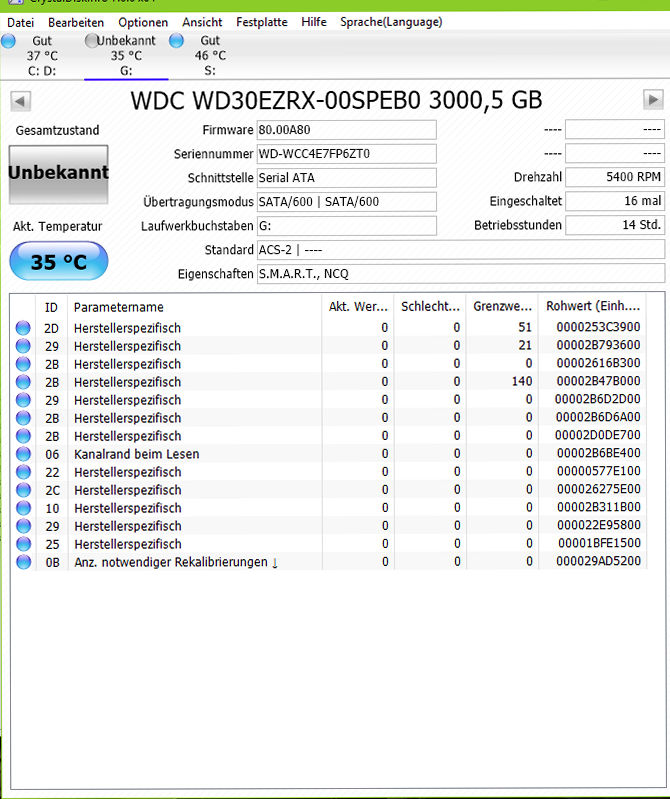670x799 pixels.
Task: Select the Kanalrand beim Lesen parameter
Action: click(137, 454)
